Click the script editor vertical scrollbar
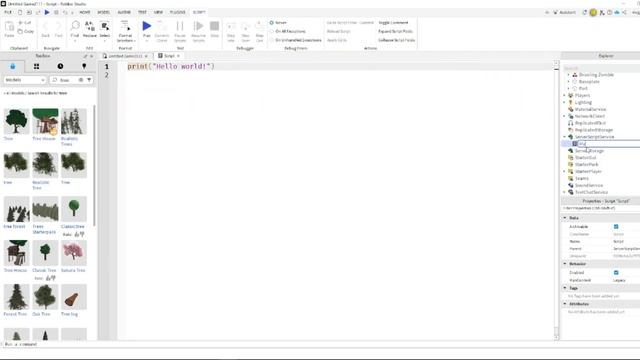This screenshot has height=360, width=640. pos(556,200)
